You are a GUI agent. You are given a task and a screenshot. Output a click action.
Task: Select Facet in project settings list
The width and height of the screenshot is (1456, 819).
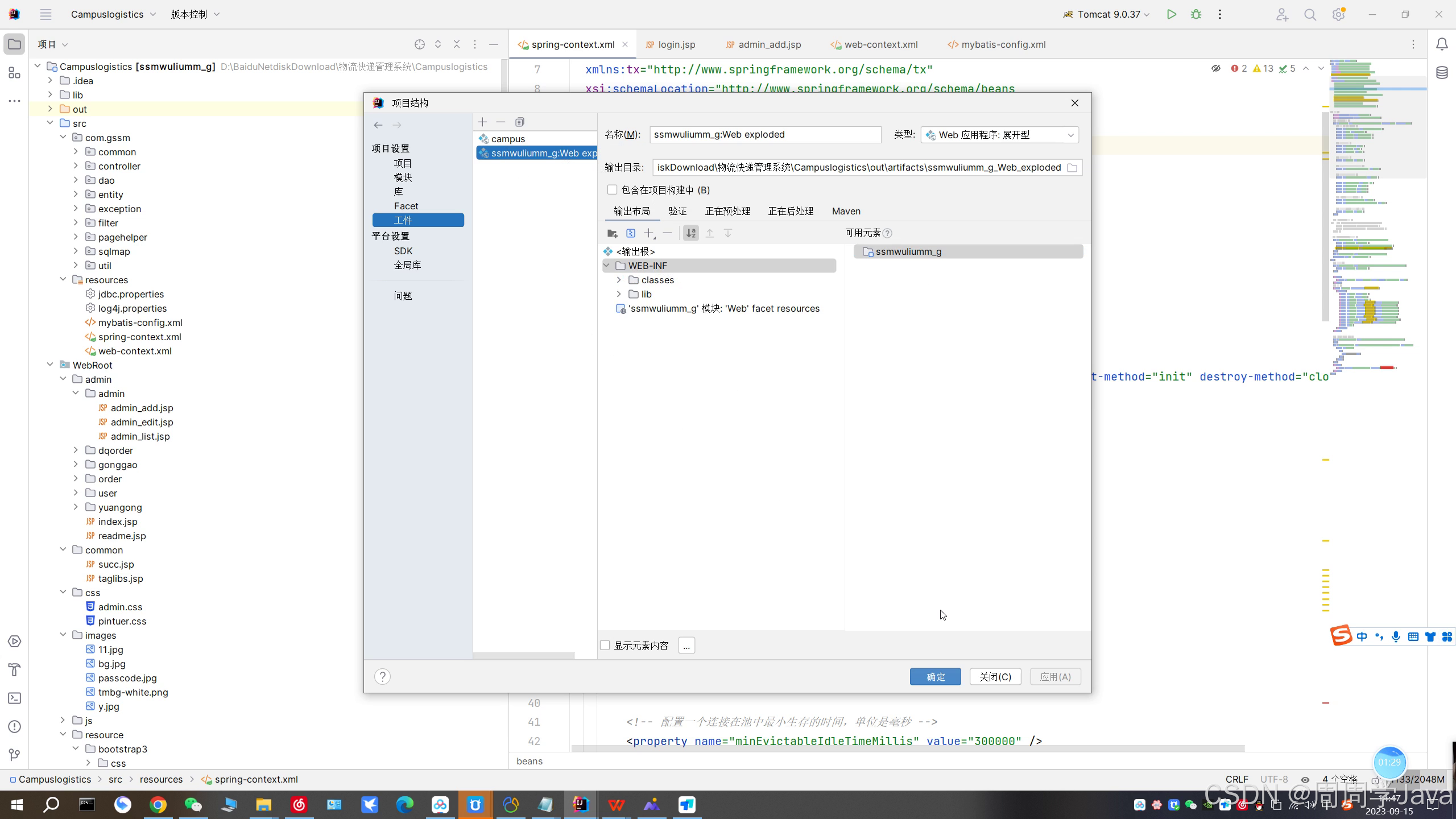coord(406,206)
